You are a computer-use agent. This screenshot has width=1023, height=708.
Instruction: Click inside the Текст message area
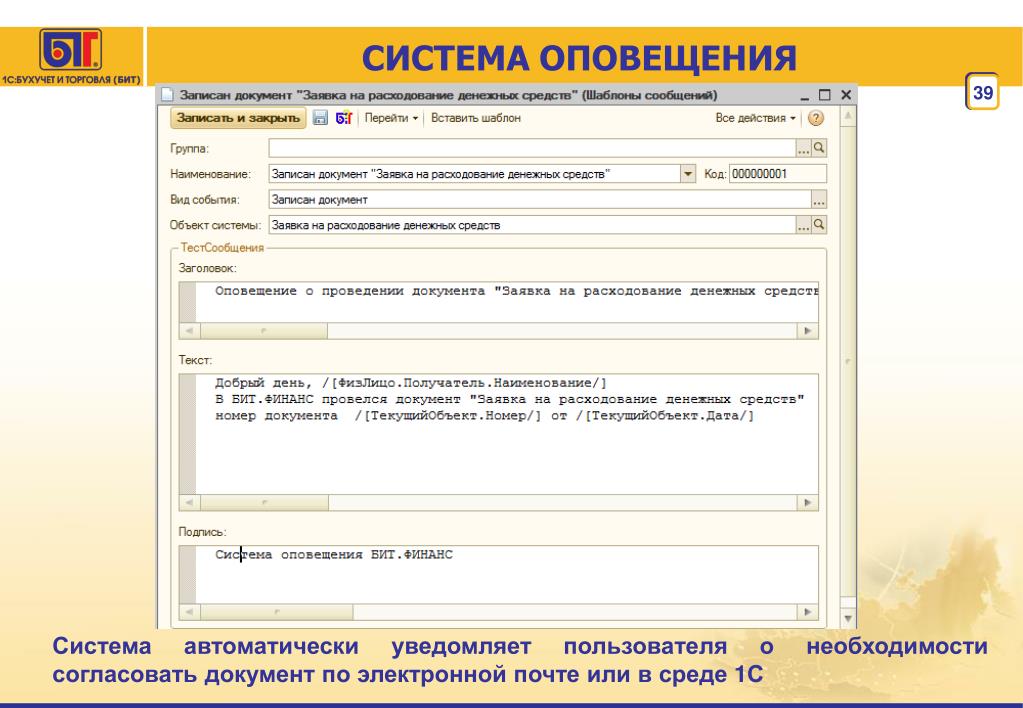(x=507, y=434)
